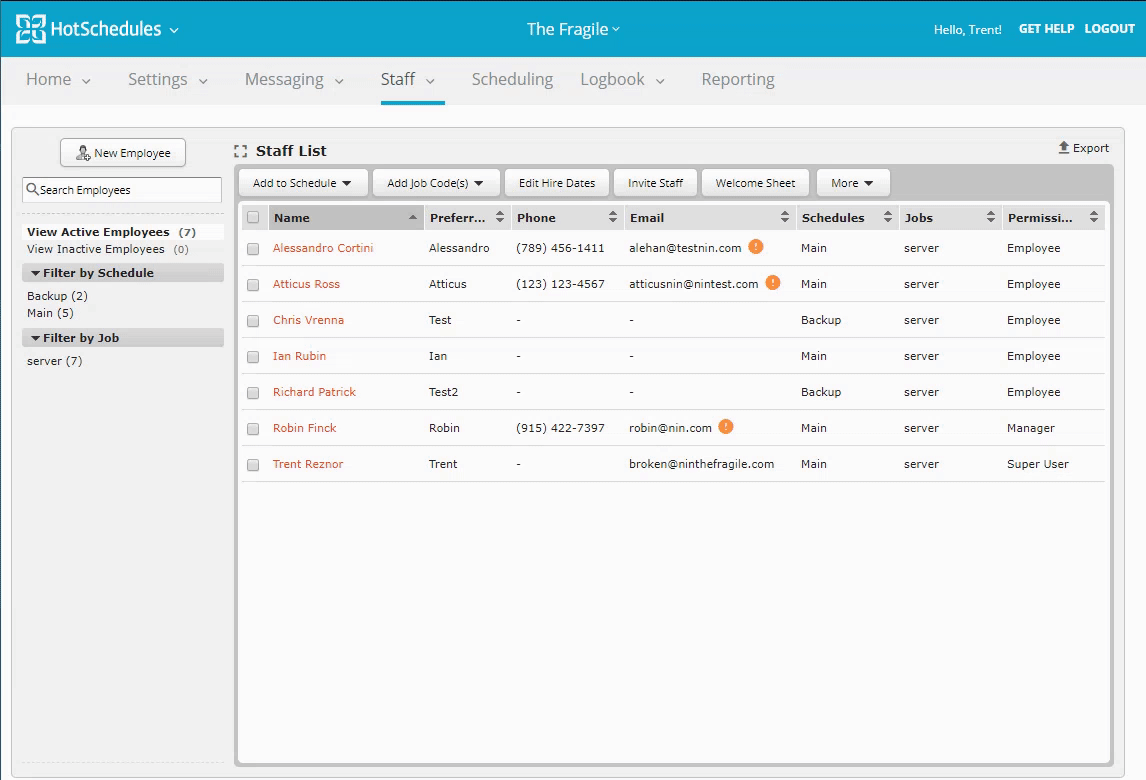This screenshot has height=780, width=1146.
Task: Open The Fragile location dropdown
Action: click(x=573, y=29)
